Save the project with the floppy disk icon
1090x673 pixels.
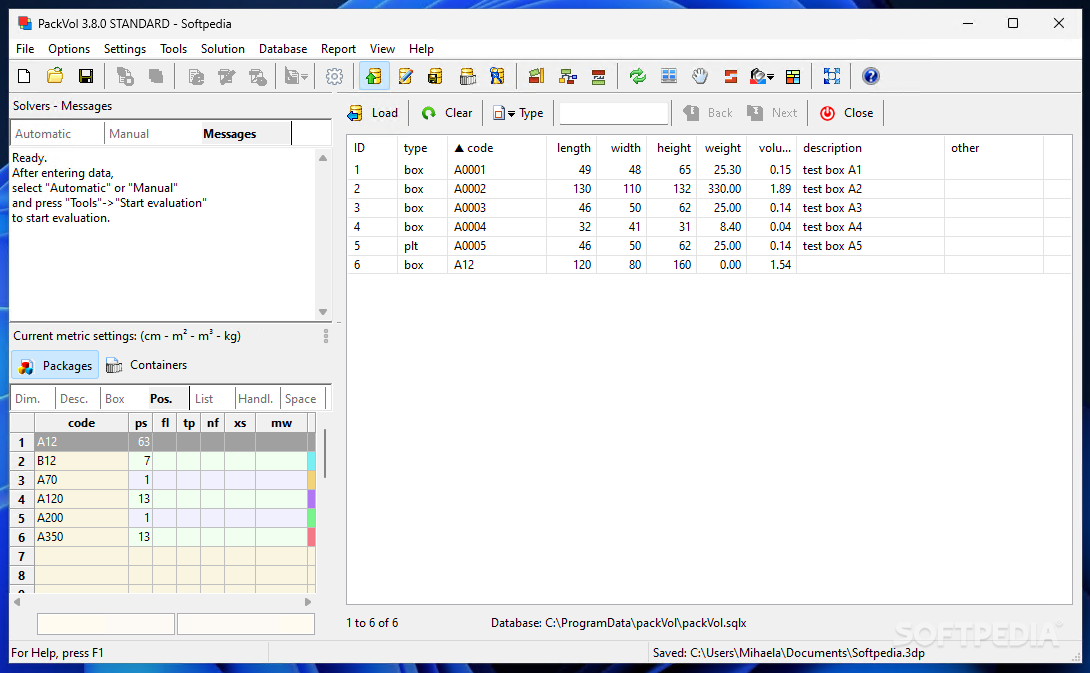pos(86,76)
